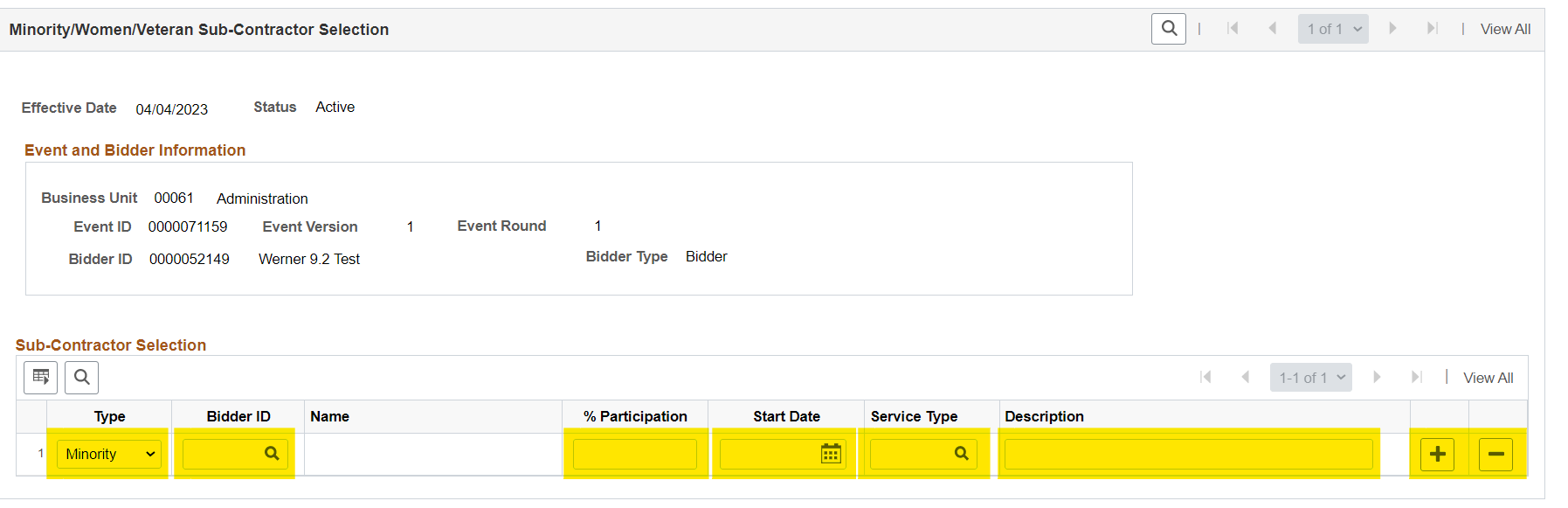Click the top View All link

pos(1505,29)
